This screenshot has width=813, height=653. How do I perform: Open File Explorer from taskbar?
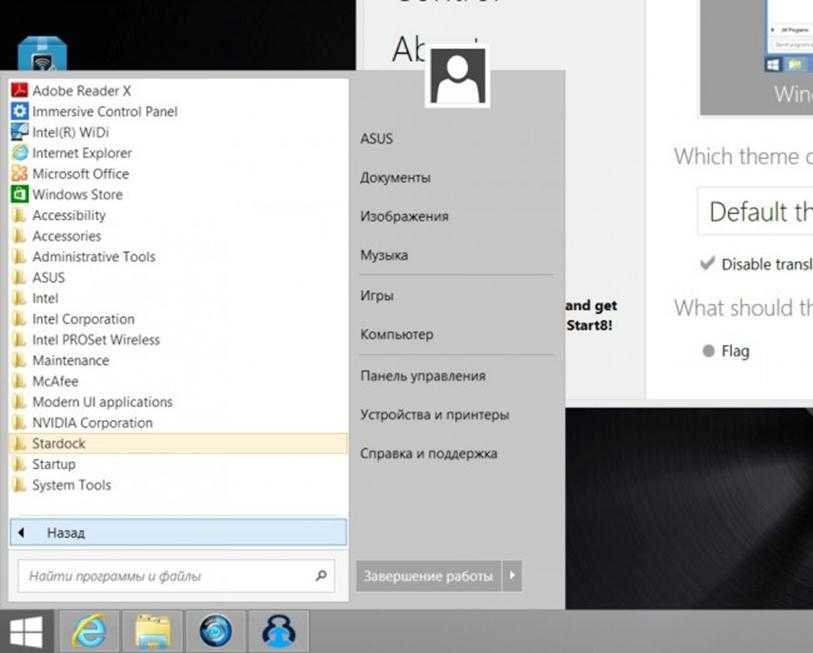coord(153,632)
